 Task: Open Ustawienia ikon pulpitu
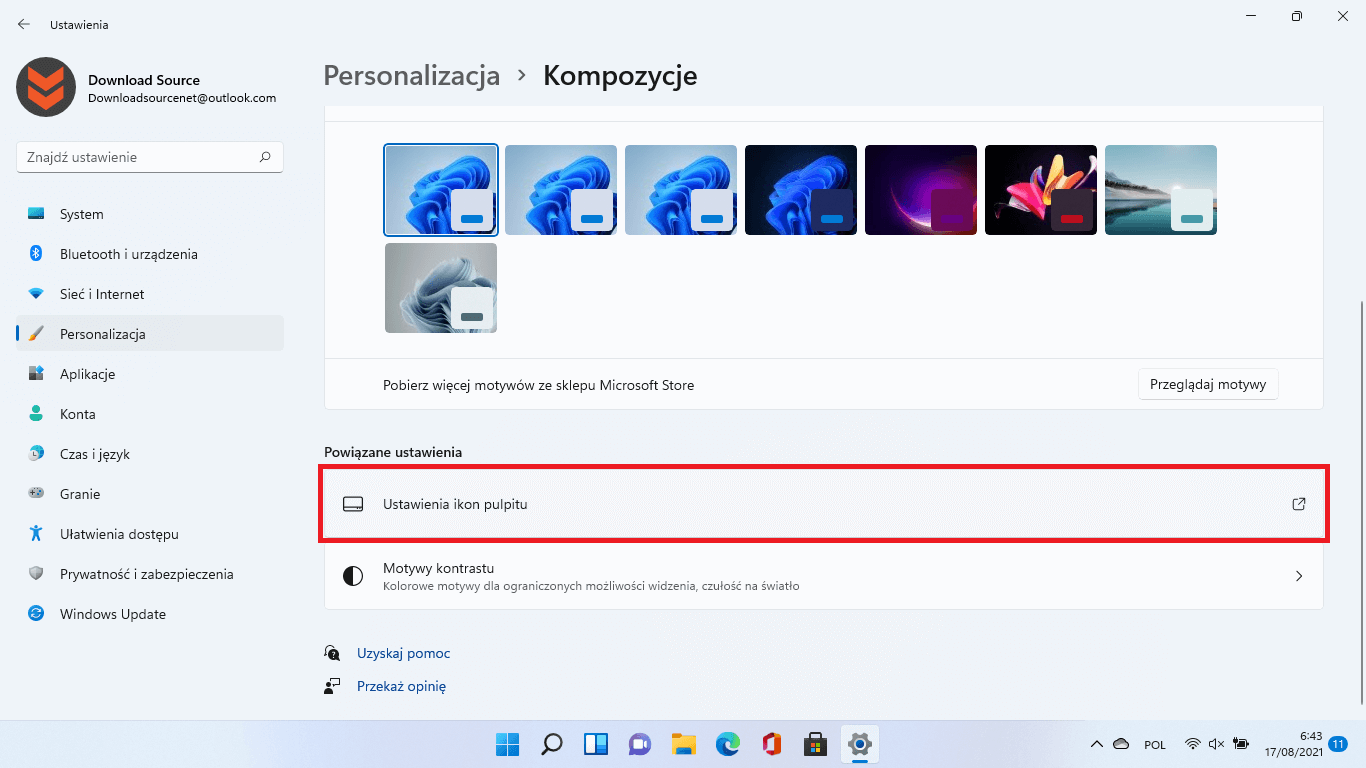[824, 504]
